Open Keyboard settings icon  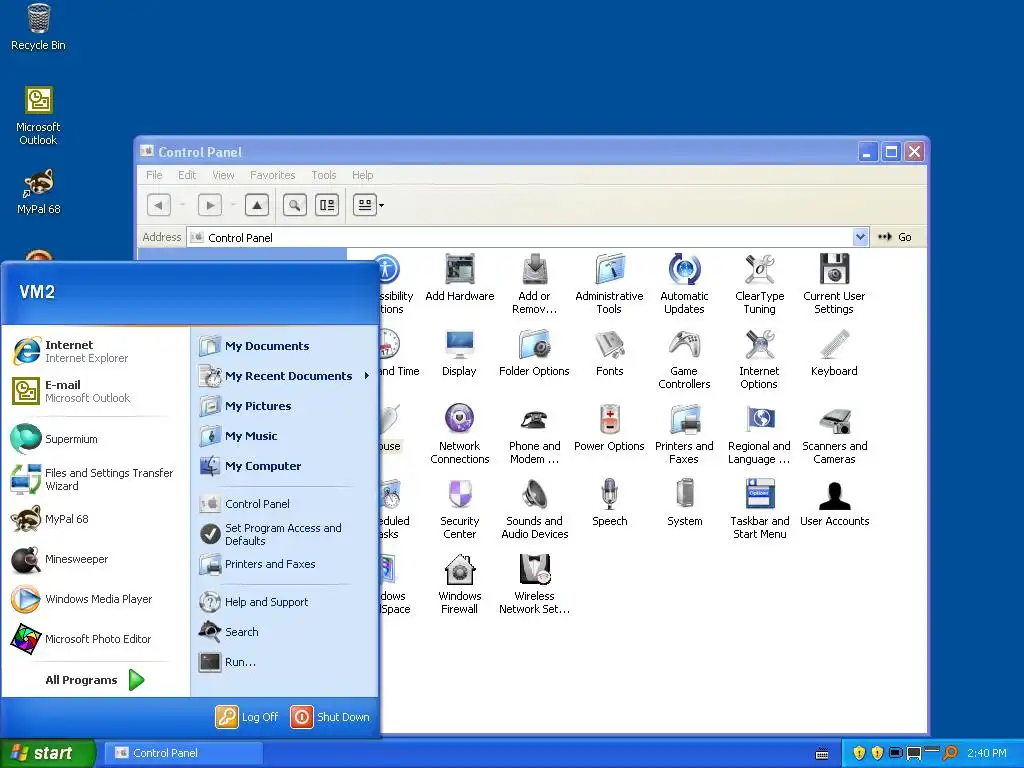tap(834, 353)
